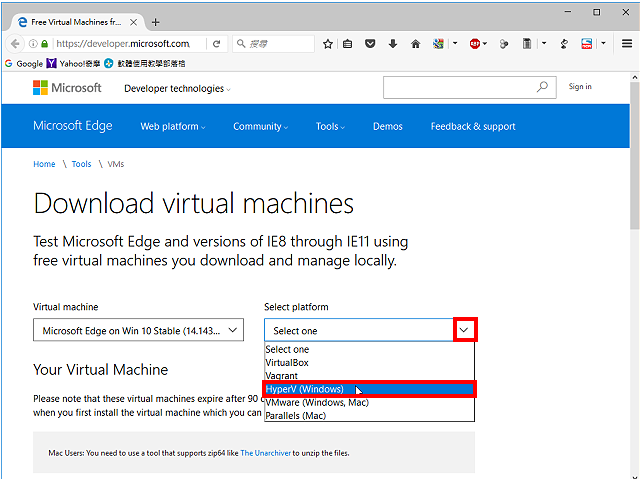Open the bookmarks list icon
Screen dimensions: 640x479
tap(347, 44)
